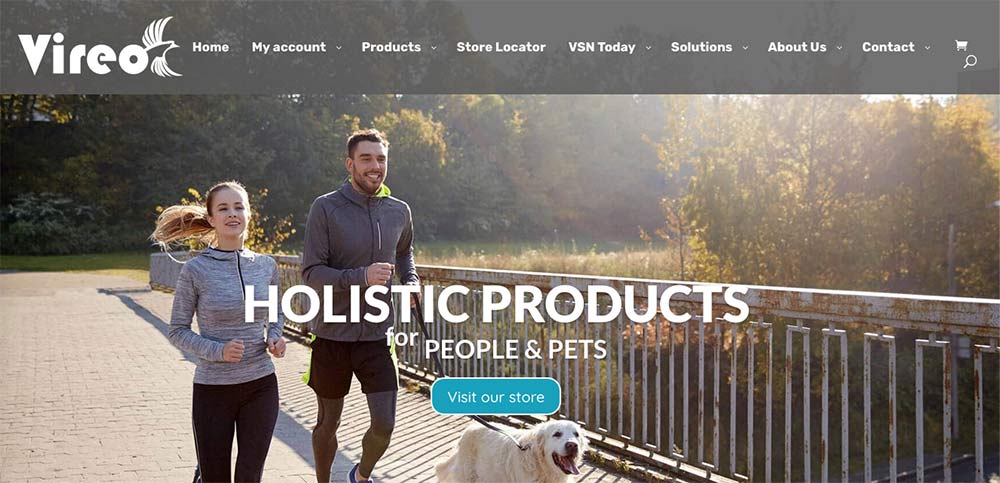This screenshot has width=1000, height=483.
Task: Select the Contact navigation link
Action: coord(888,47)
